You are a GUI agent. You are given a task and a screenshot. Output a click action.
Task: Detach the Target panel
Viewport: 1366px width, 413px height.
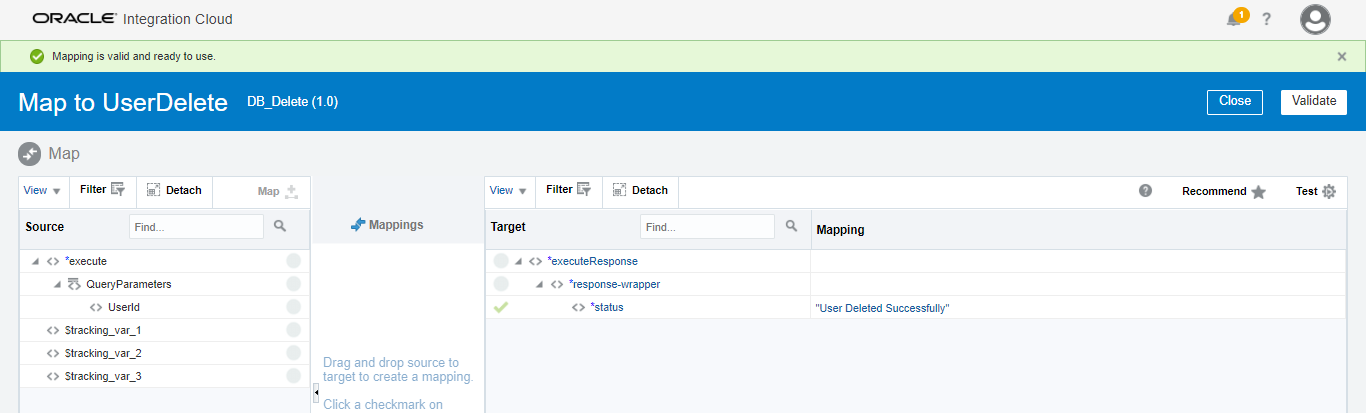tap(640, 190)
